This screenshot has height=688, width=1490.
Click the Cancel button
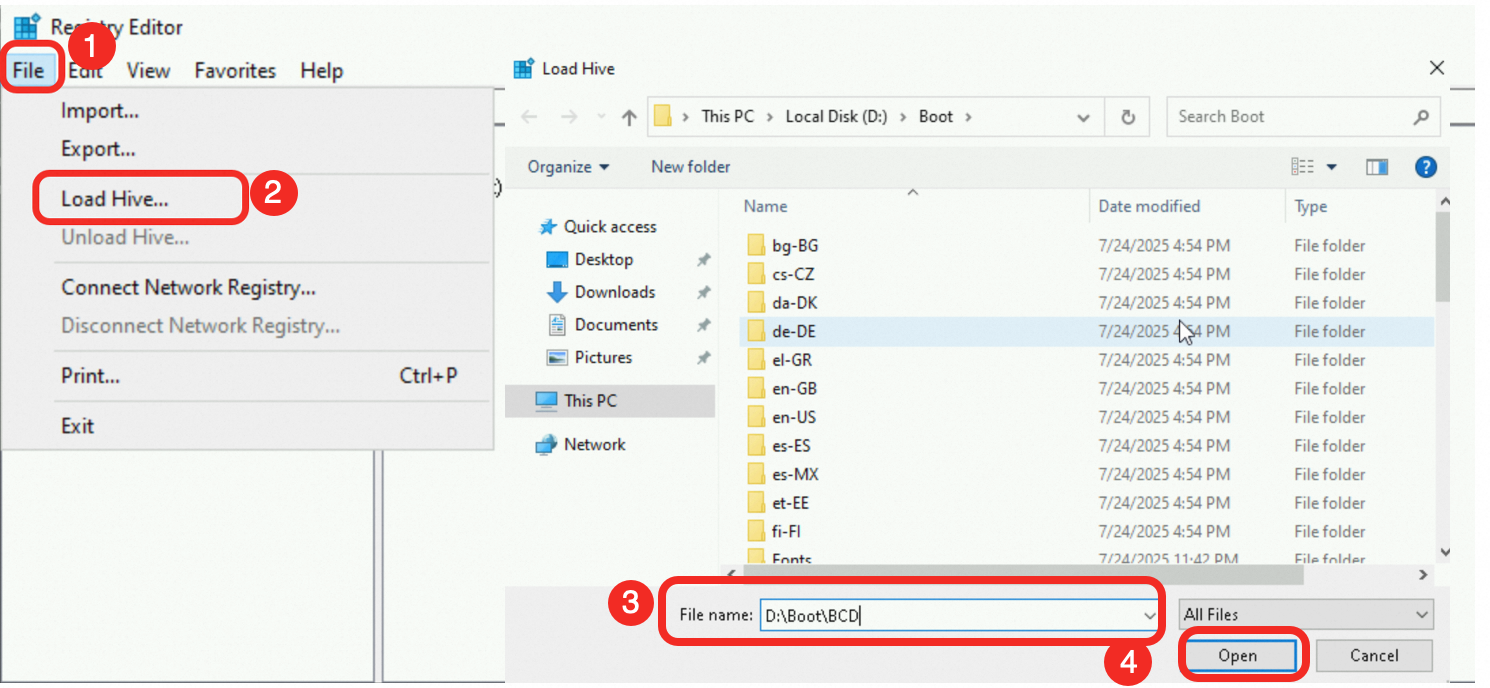tap(1374, 656)
